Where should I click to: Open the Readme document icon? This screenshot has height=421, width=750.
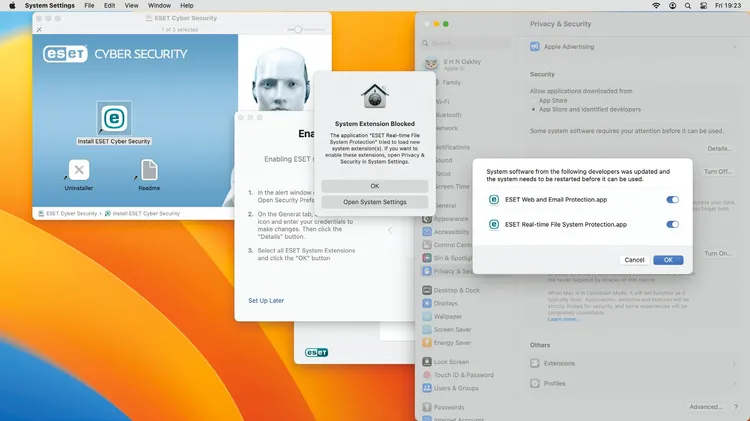(149, 170)
